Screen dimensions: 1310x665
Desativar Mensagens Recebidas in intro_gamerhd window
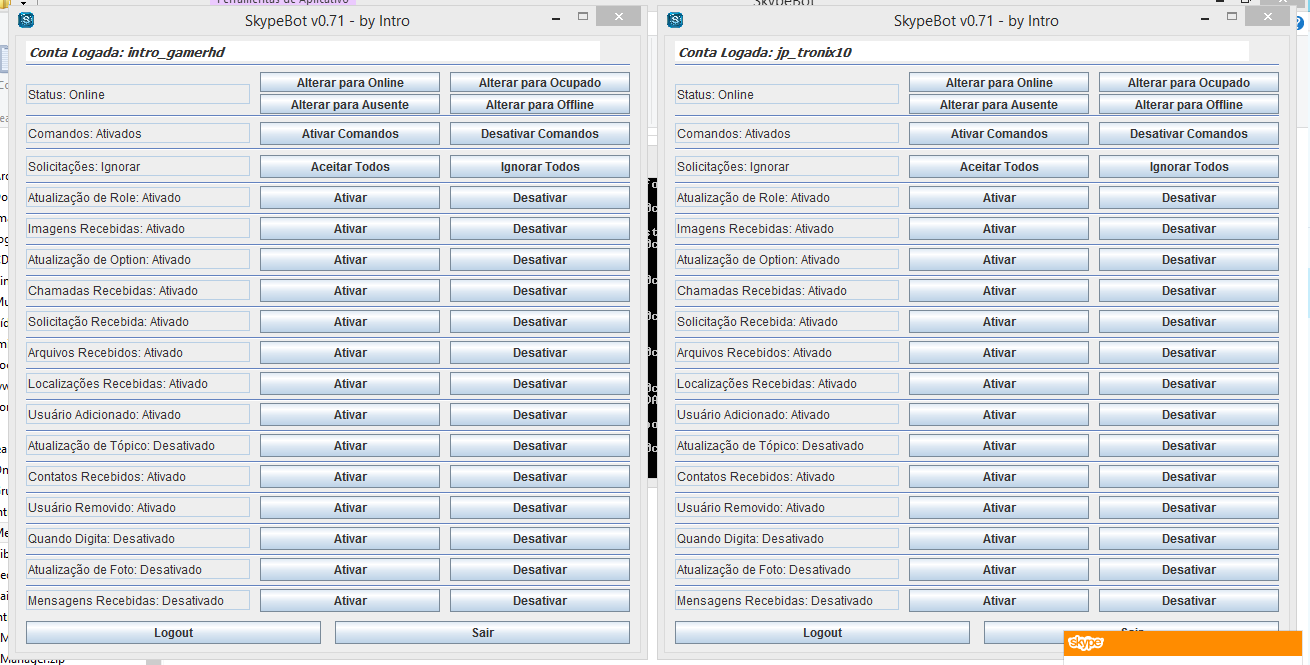540,600
